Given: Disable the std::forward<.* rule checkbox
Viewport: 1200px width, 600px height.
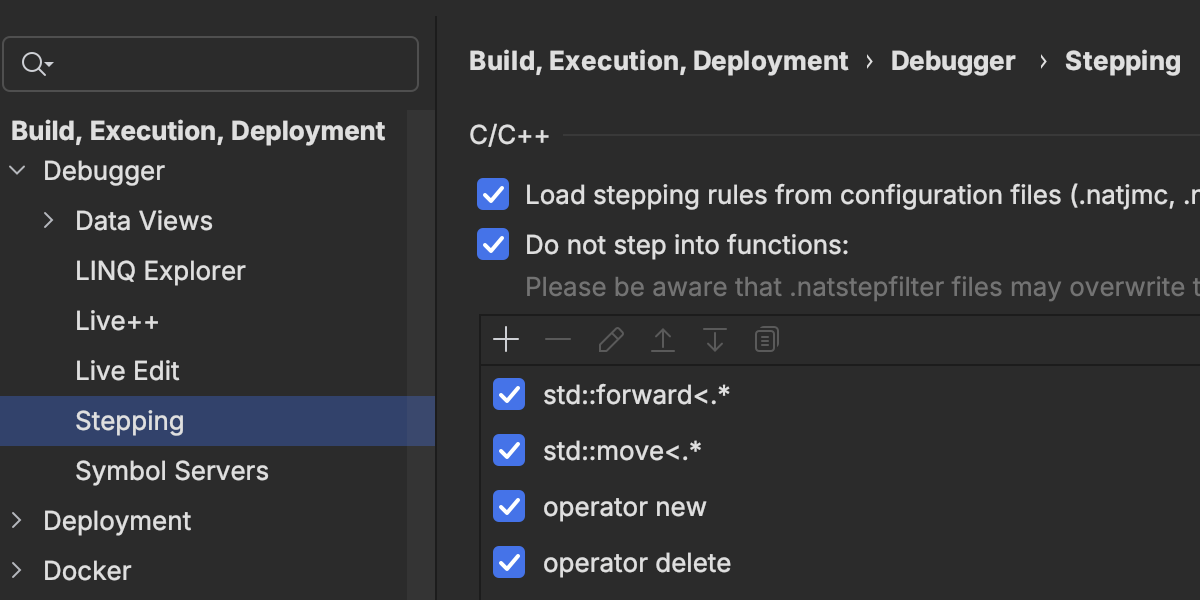Looking at the screenshot, I should pyautogui.click(x=509, y=395).
